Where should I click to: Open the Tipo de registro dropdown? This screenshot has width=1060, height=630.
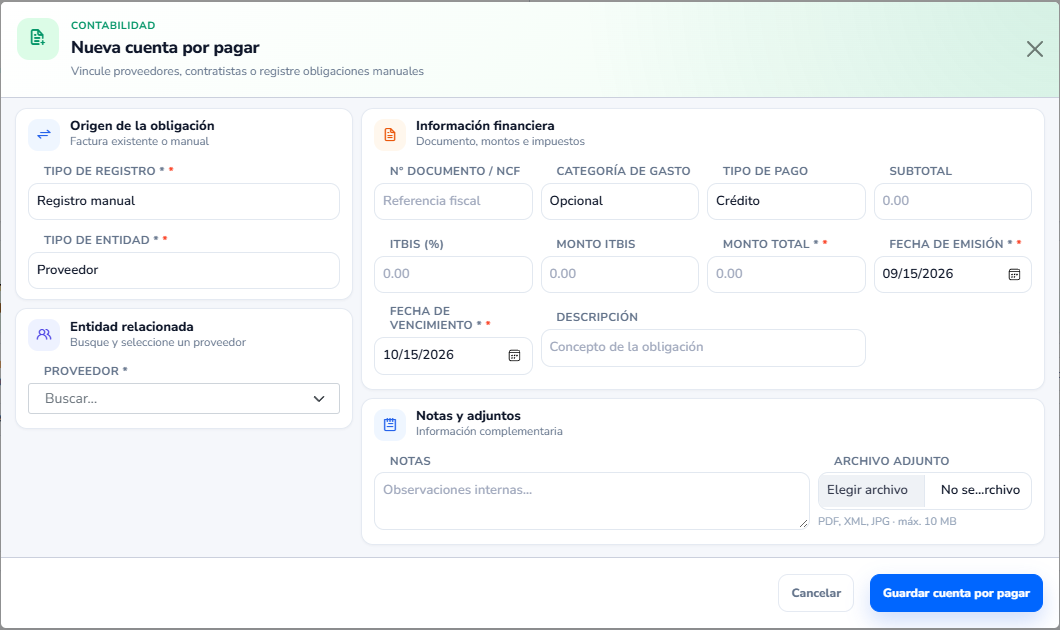[x=184, y=201]
